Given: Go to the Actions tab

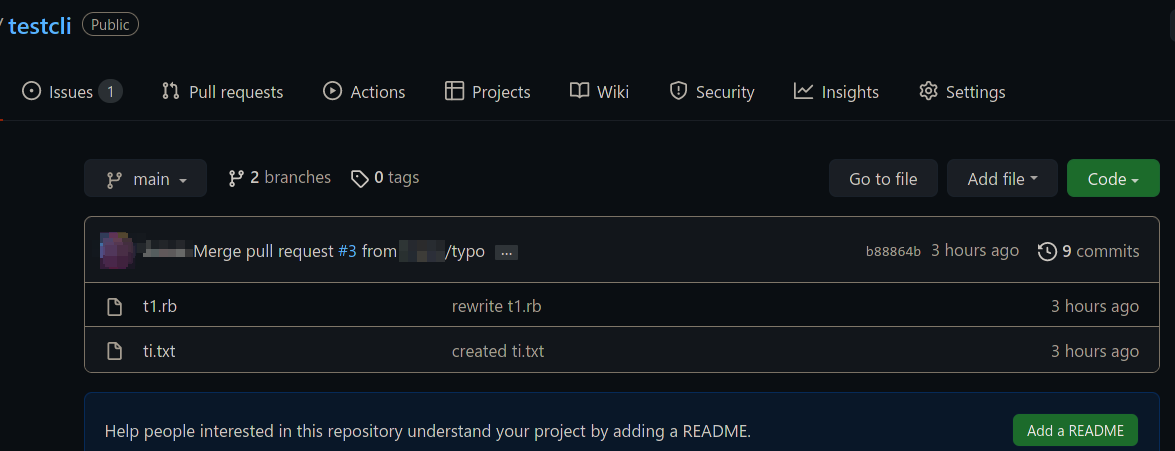Looking at the screenshot, I should pos(364,92).
